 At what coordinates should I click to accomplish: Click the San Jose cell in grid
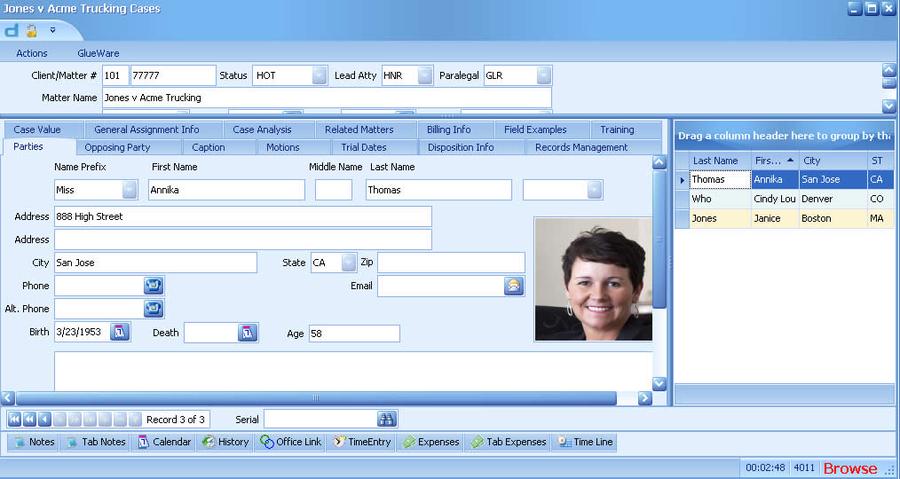(x=833, y=180)
